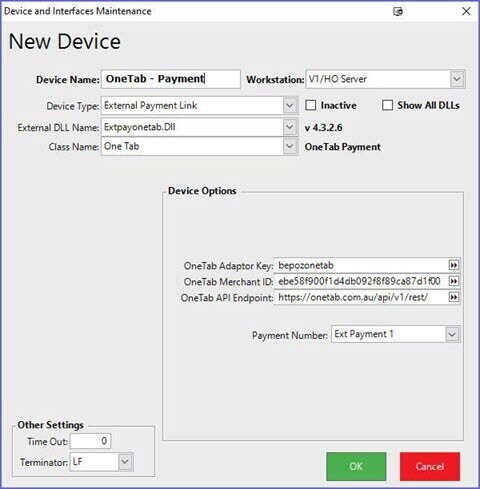480x489 pixels.
Task: Tick the Inactive checkbox
Action: pos(311,105)
